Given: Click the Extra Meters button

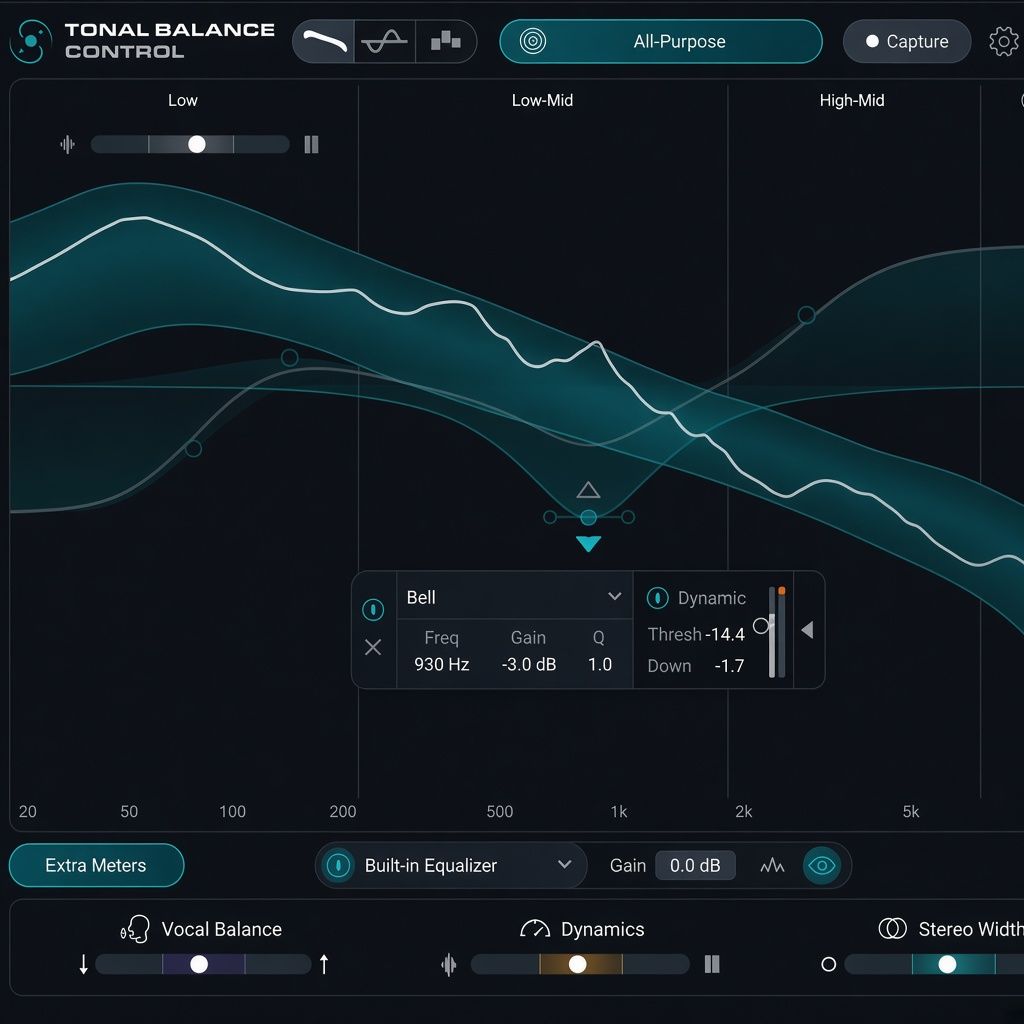Looking at the screenshot, I should click(x=96, y=865).
